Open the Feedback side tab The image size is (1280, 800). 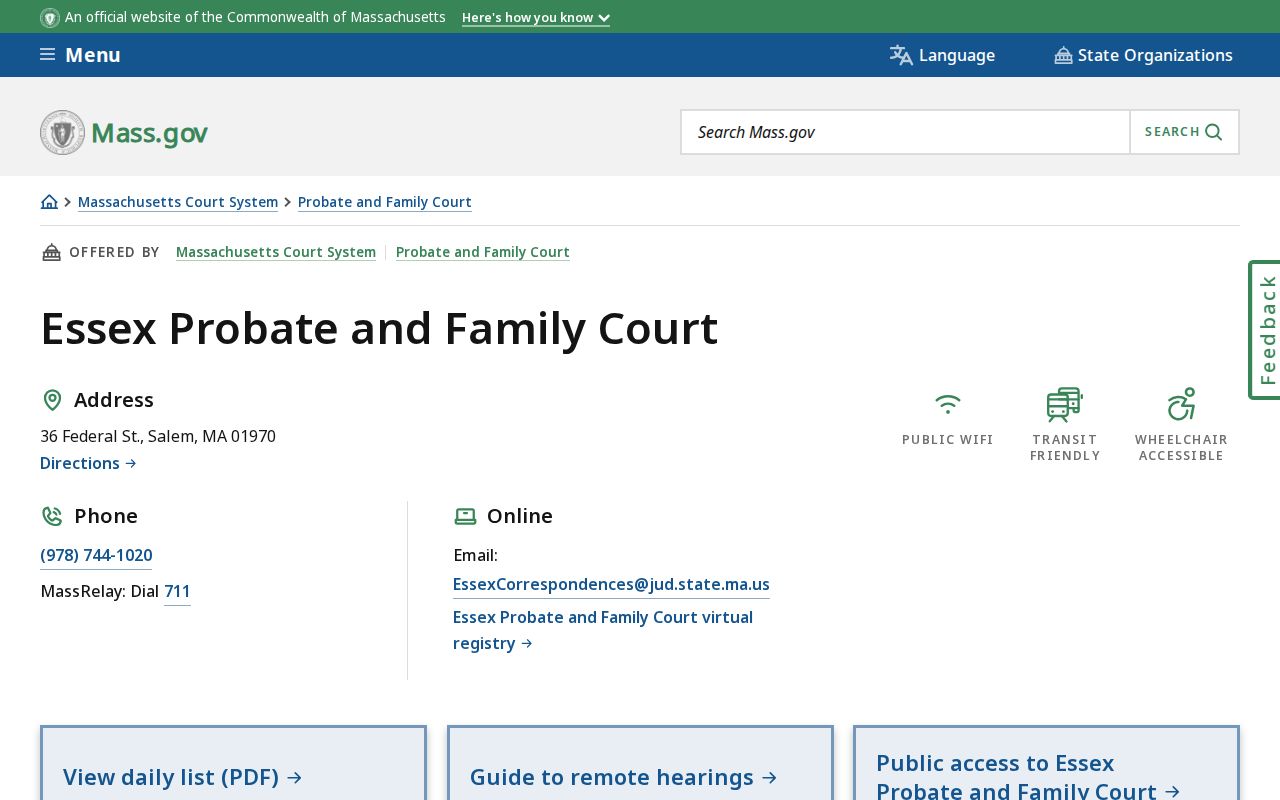click(x=1265, y=330)
